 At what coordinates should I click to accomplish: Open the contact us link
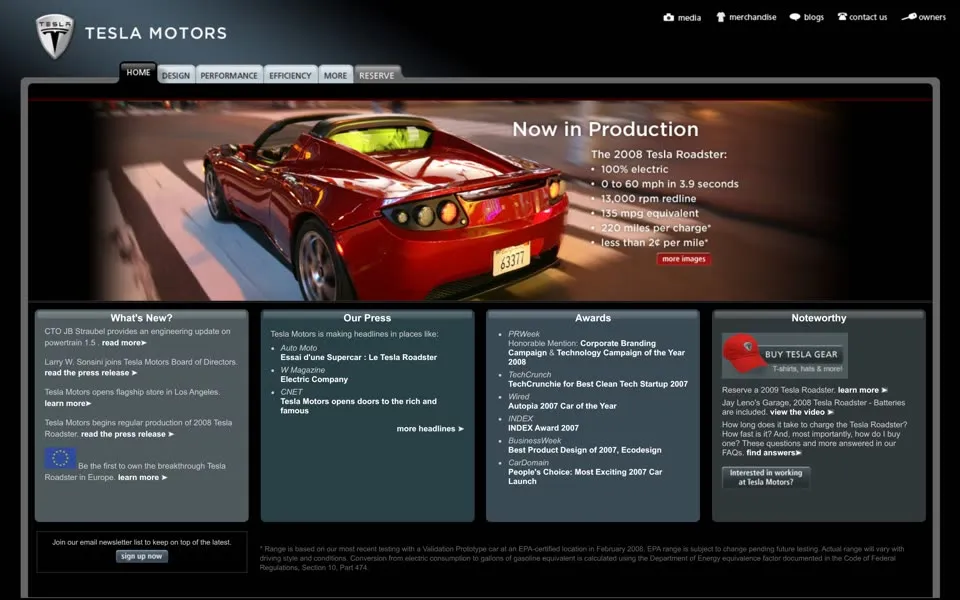click(868, 17)
